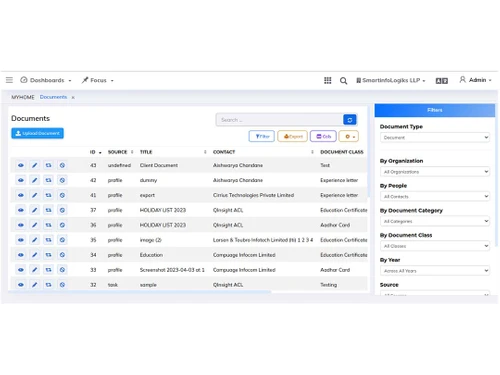Open the Document Type dropdown
Image resolution: width=500 pixels, height=375 pixels.
(x=435, y=137)
